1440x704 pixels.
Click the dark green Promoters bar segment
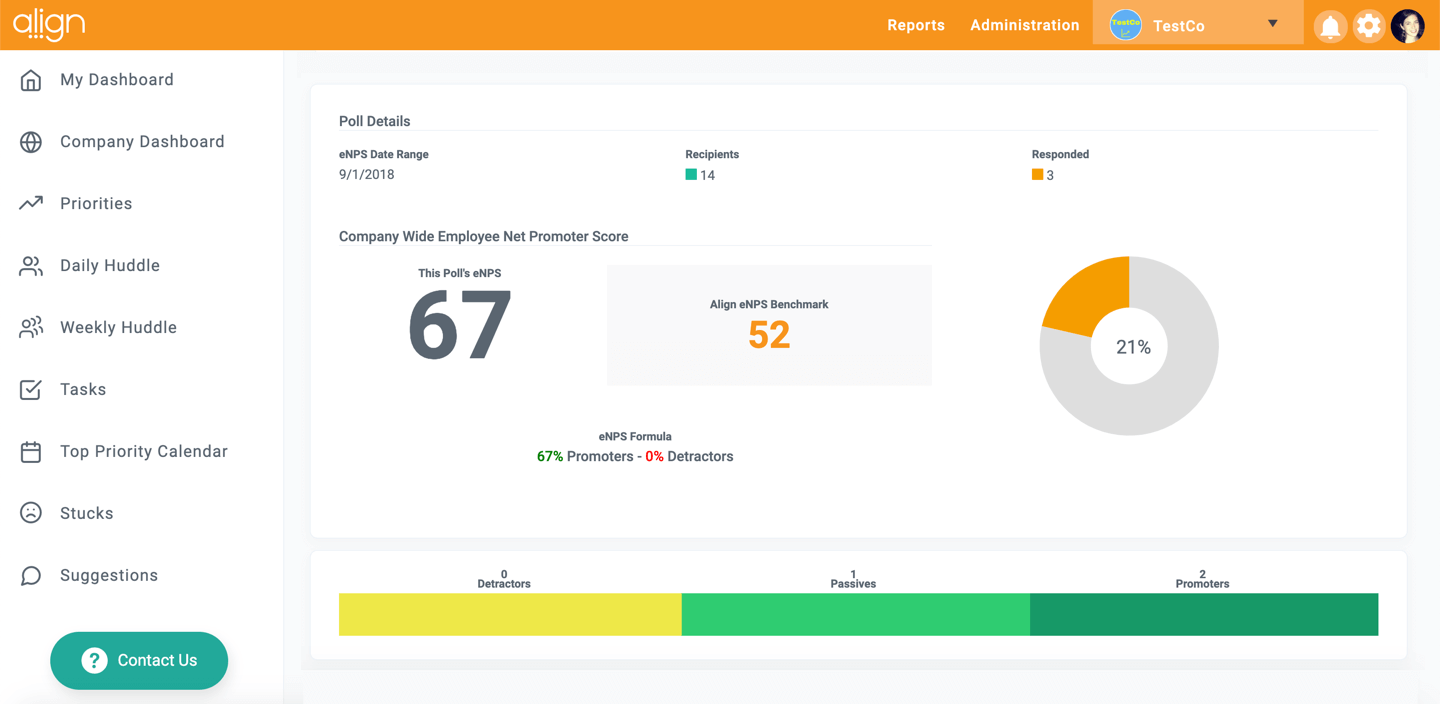pos(1204,614)
